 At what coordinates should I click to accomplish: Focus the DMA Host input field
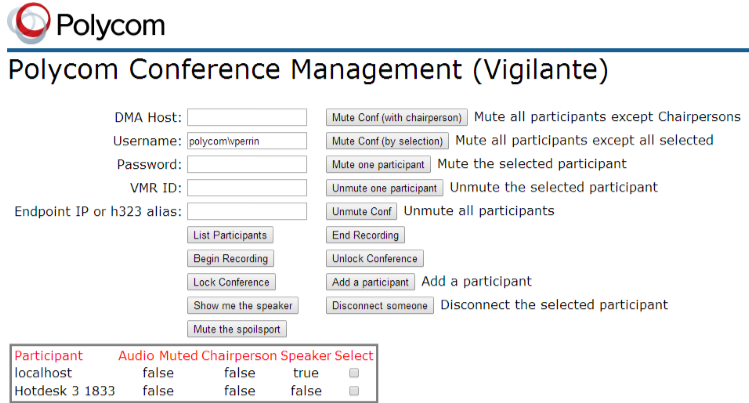point(247,117)
